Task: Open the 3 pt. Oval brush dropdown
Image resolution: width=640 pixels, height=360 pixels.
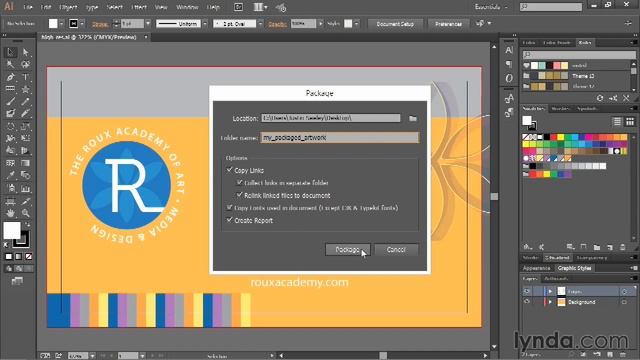Action: pyautogui.click(x=260, y=24)
